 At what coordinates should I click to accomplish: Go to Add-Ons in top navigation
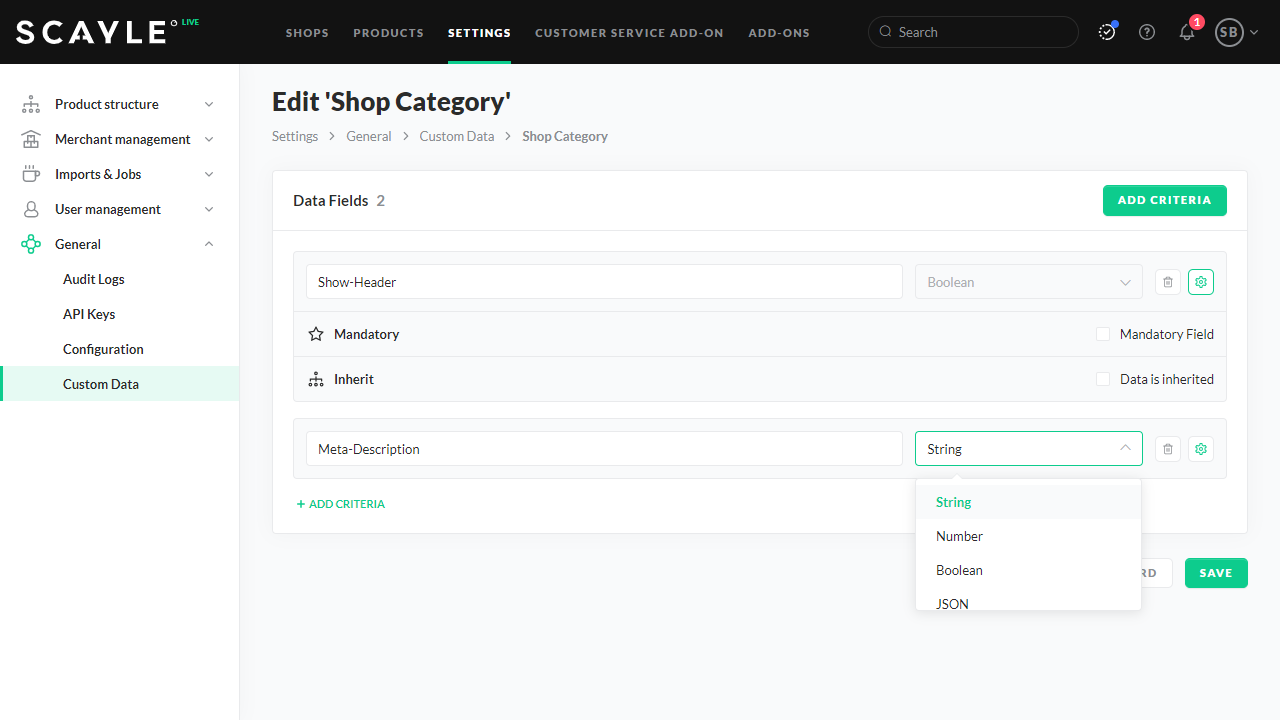(x=779, y=33)
